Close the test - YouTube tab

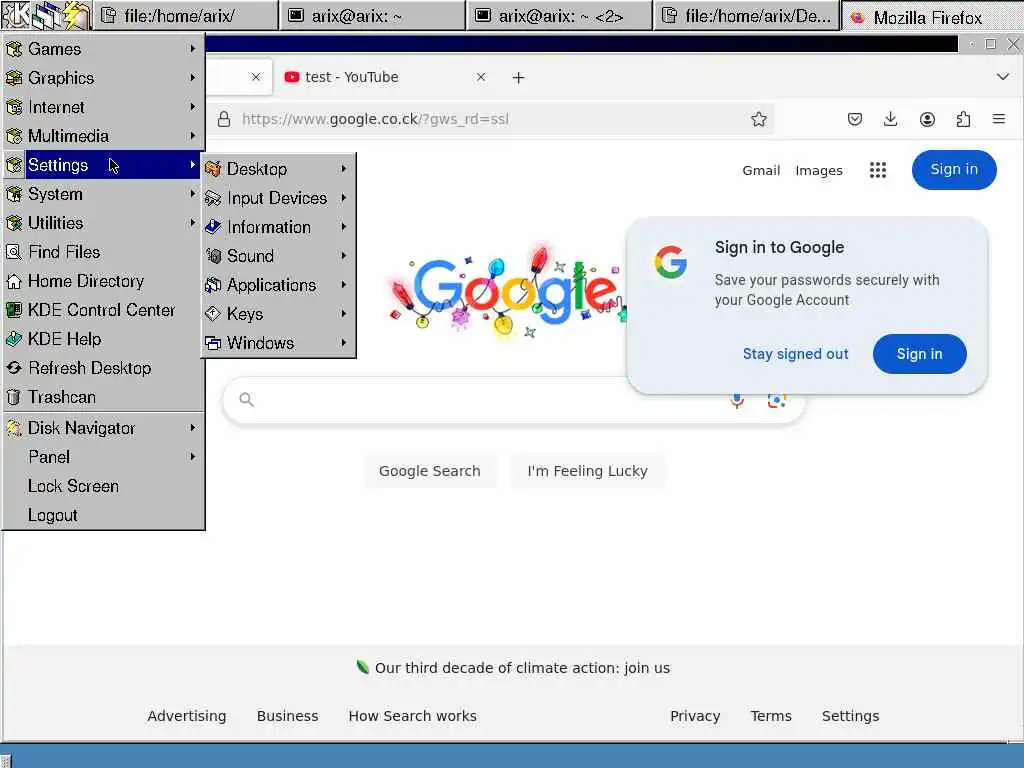coord(481,77)
